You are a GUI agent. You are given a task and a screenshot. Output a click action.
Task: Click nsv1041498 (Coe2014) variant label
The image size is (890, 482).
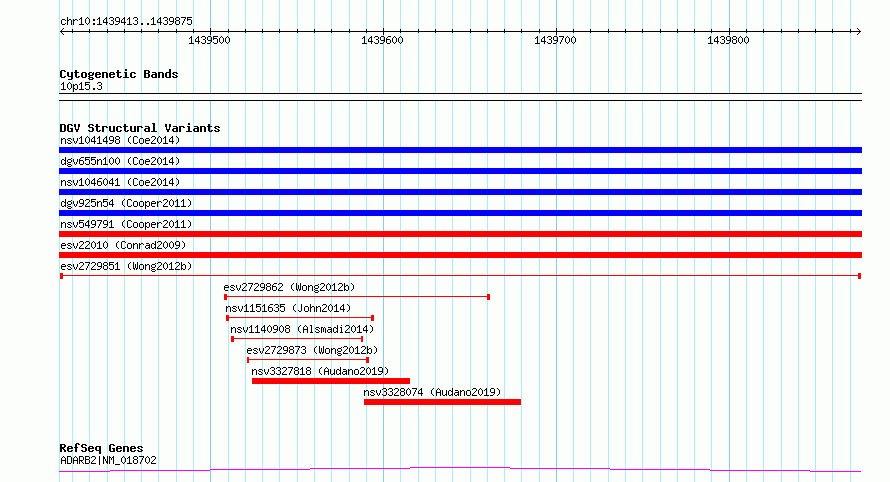coord(120,140)
